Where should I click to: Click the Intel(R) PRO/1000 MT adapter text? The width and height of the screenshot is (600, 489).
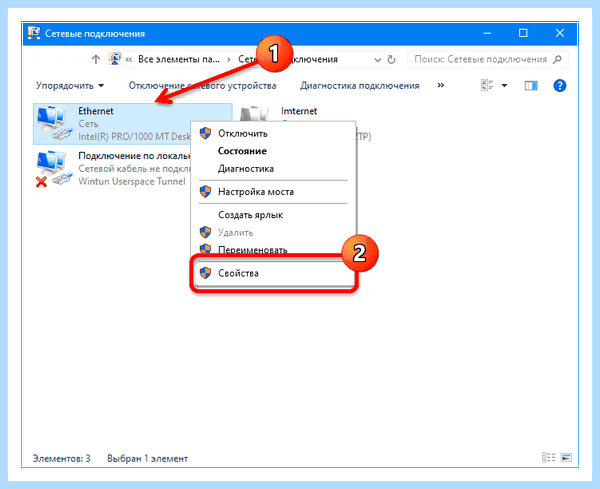coord(134,136)
